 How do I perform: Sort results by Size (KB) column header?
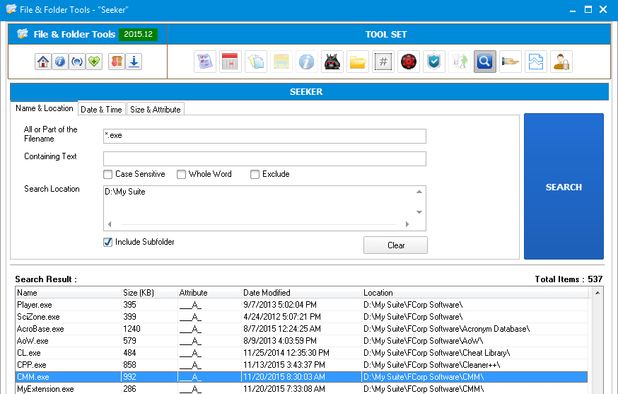(x=149, y=293)
